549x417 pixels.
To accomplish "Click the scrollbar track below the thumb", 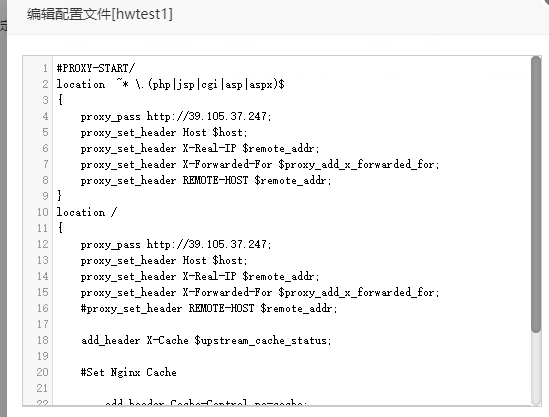I will tap(536, 369).
